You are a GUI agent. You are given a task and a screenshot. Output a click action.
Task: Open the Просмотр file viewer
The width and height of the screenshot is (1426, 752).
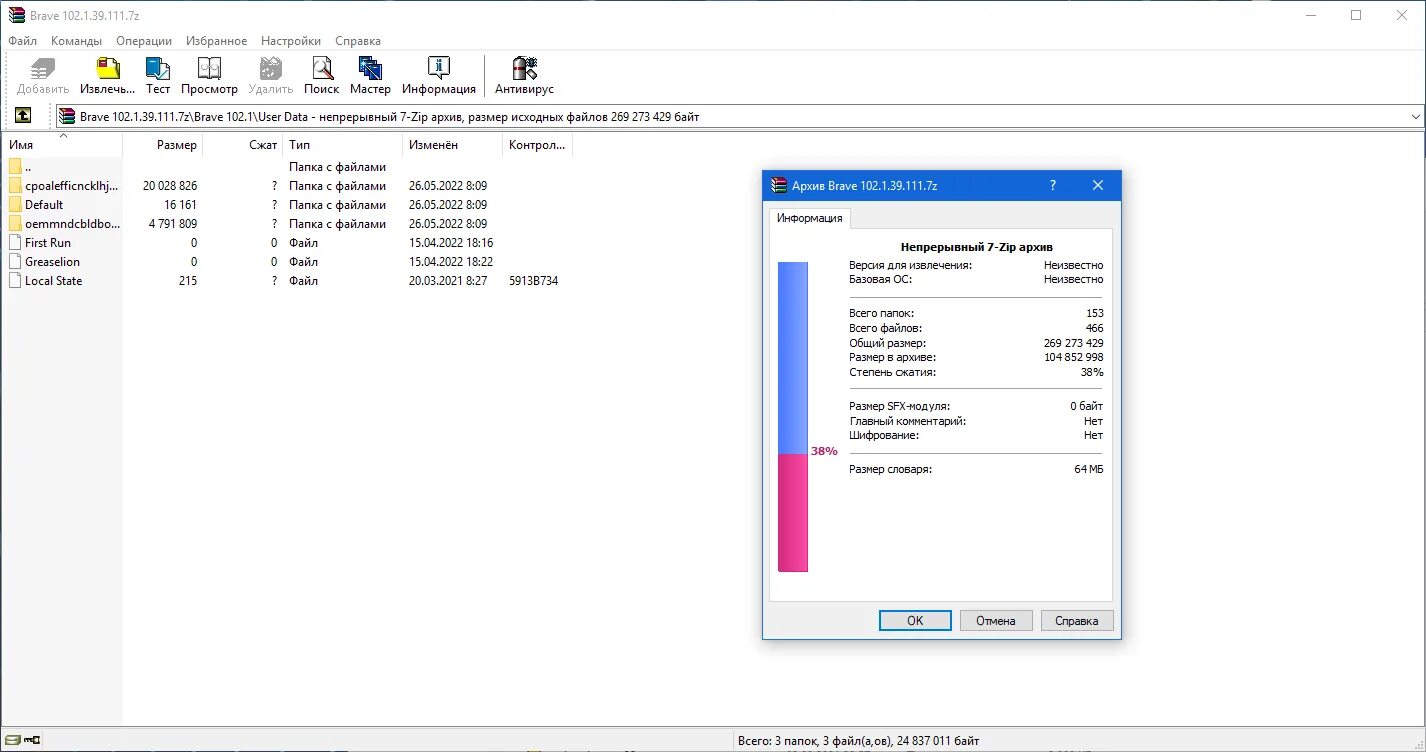click(x=209, y=75)
